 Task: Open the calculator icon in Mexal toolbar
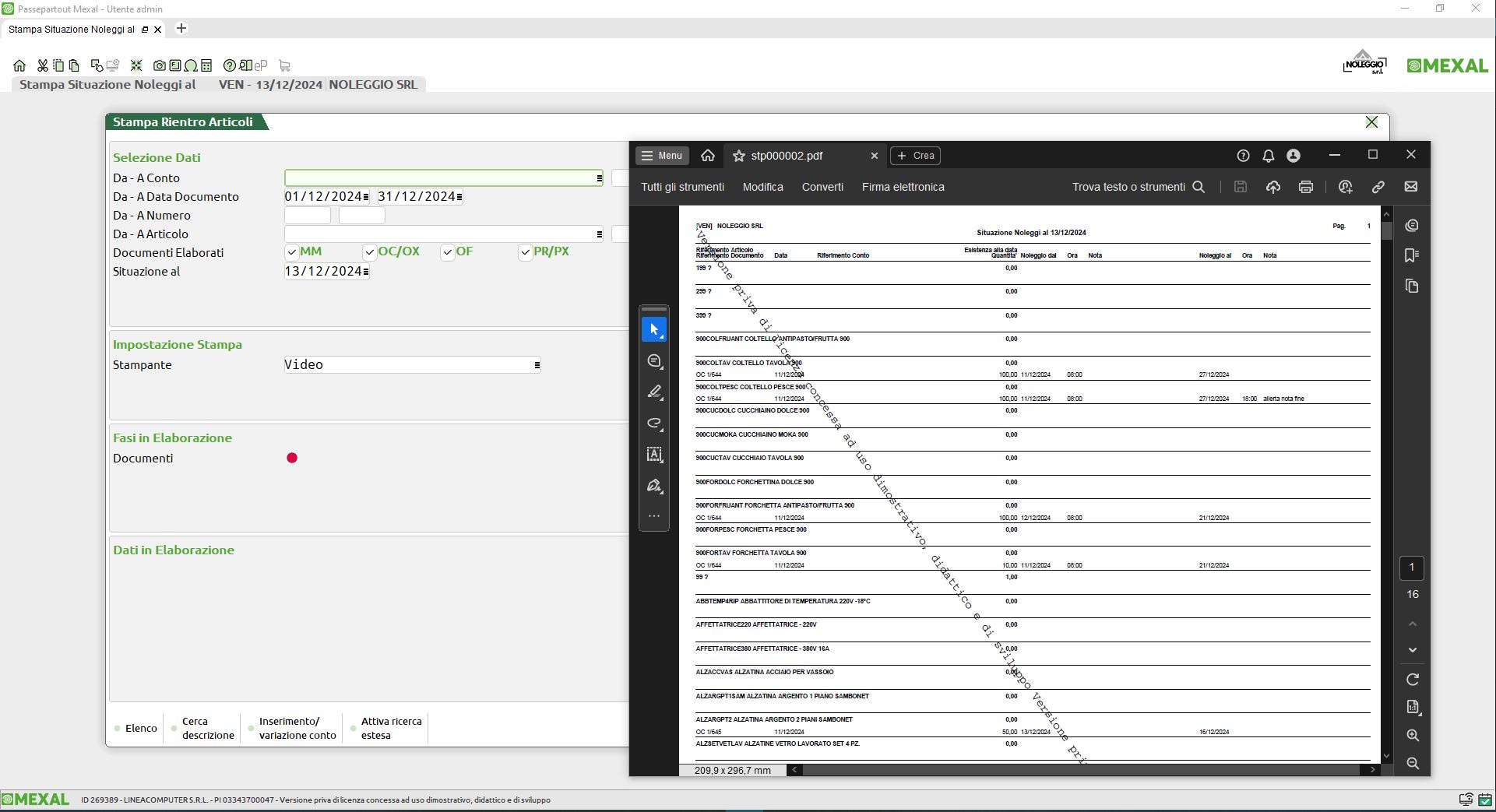point(206,65)
